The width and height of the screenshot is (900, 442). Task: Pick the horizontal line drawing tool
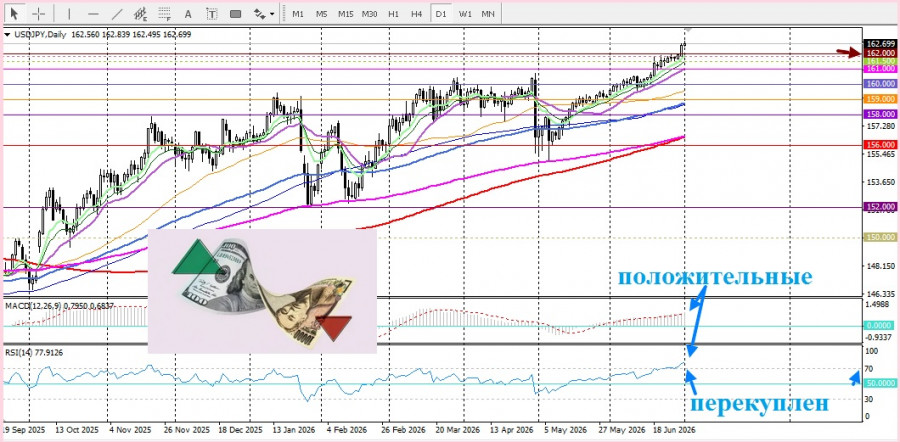[94, 13]
